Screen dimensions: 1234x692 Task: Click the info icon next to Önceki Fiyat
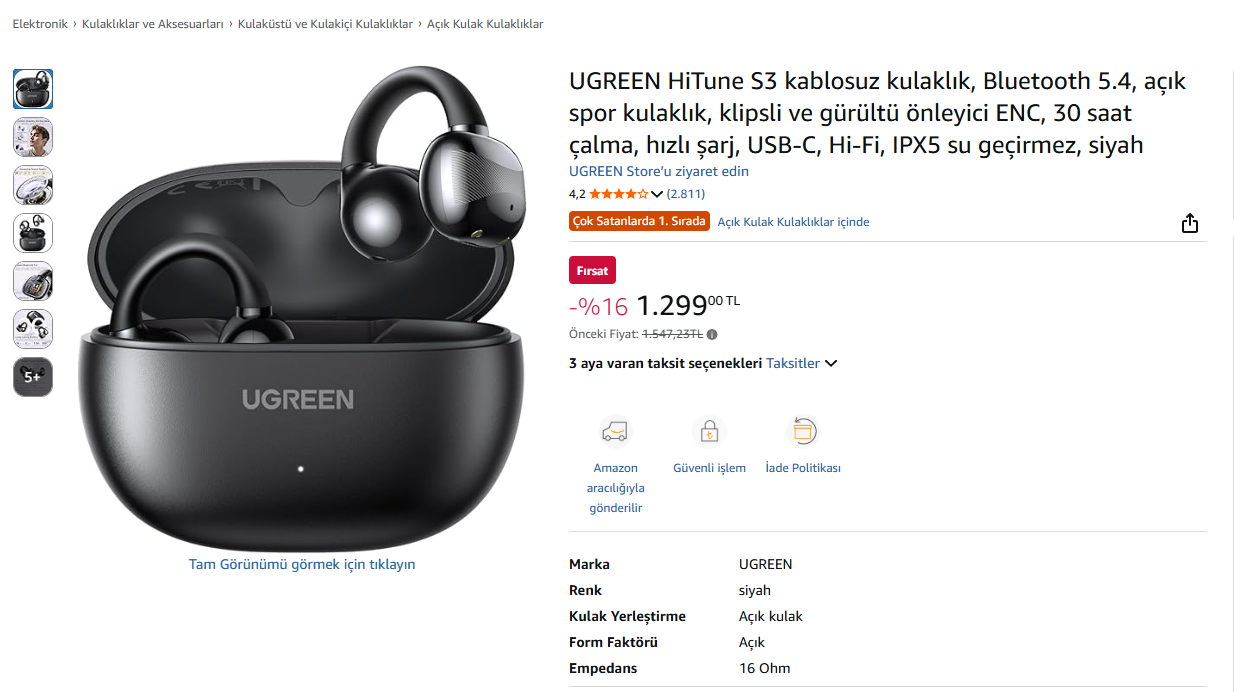point(712,335)
